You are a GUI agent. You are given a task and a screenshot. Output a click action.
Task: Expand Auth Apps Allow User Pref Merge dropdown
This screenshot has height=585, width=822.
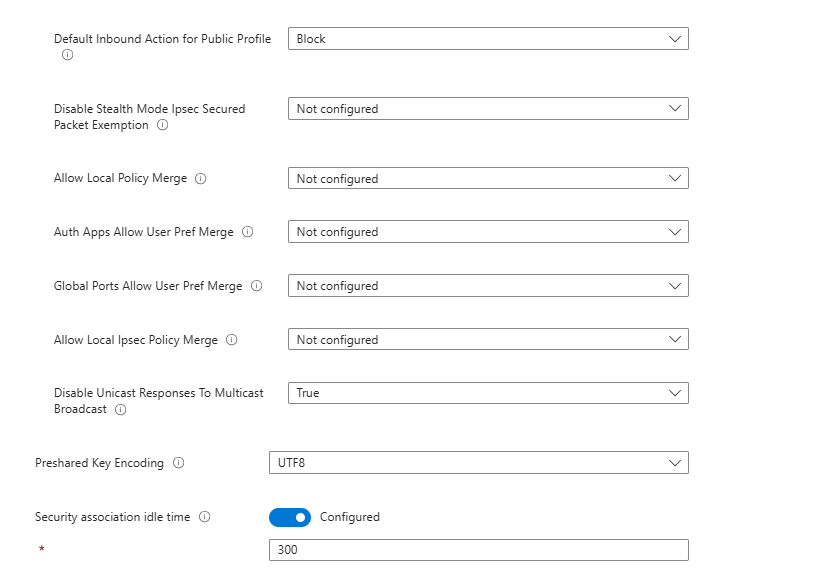[x=488, y=232]
